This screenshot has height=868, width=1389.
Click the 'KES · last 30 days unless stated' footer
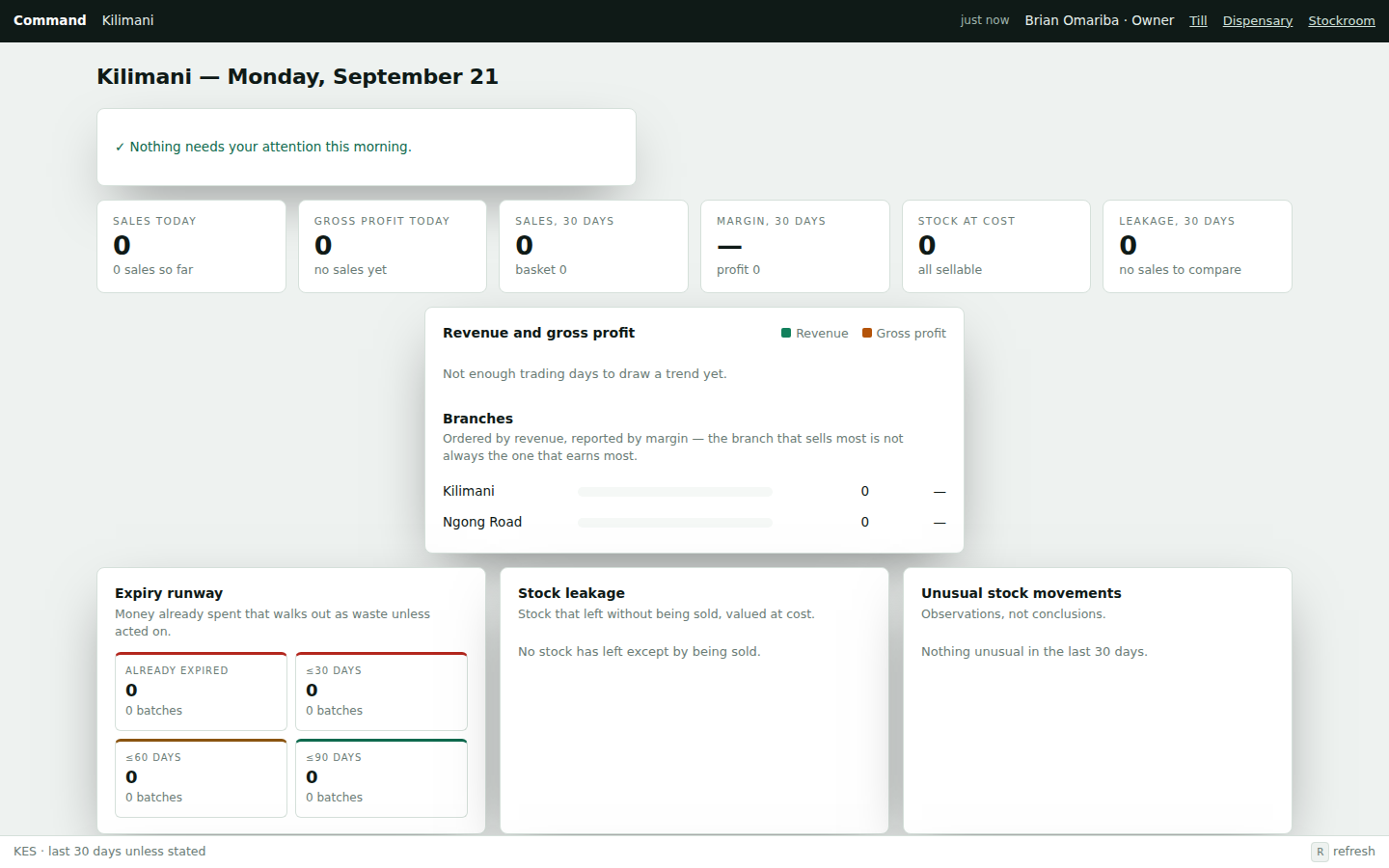tap(110, 852)
